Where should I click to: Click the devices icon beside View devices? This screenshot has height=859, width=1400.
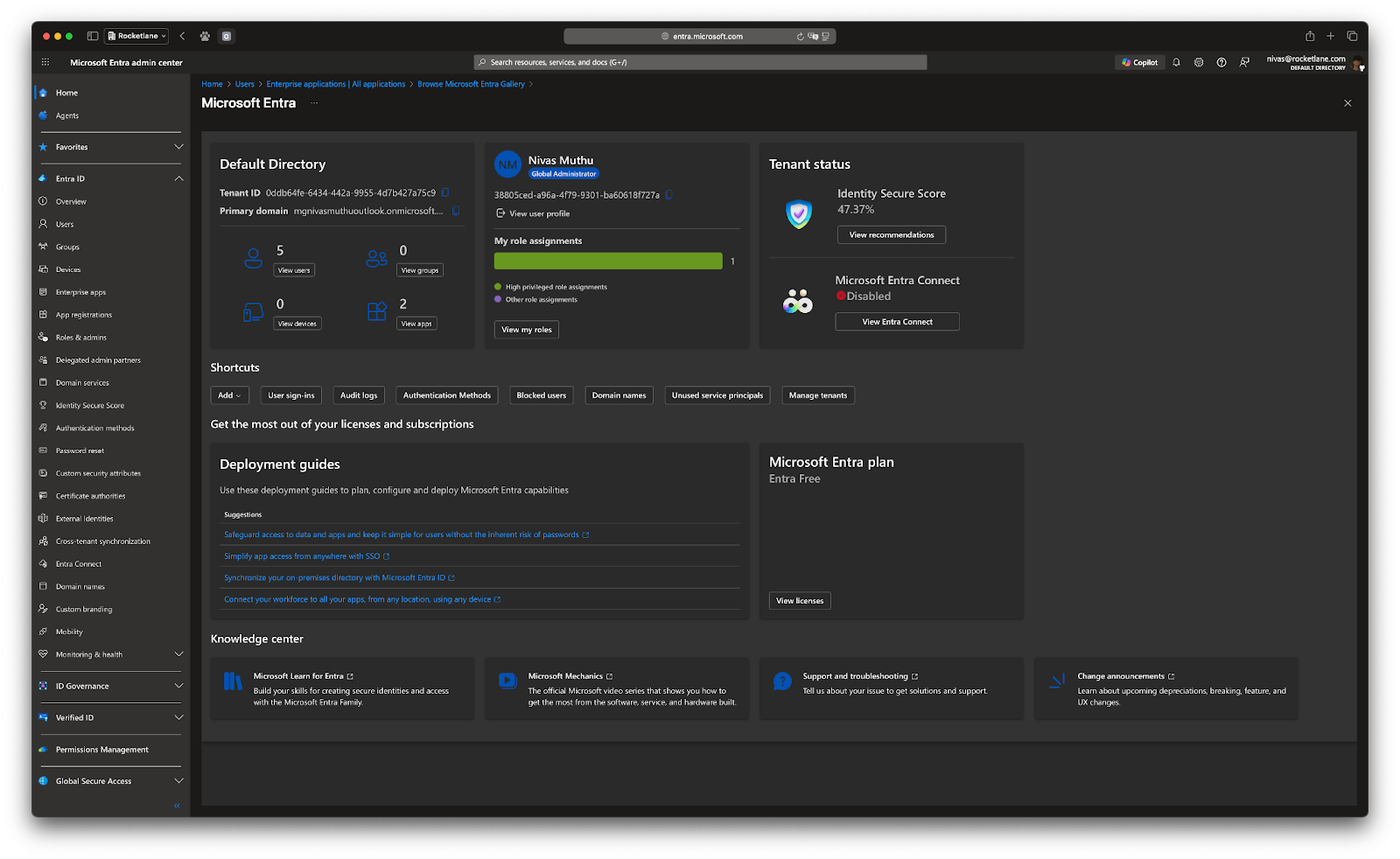pyautogui.click(x=254, y=312)
